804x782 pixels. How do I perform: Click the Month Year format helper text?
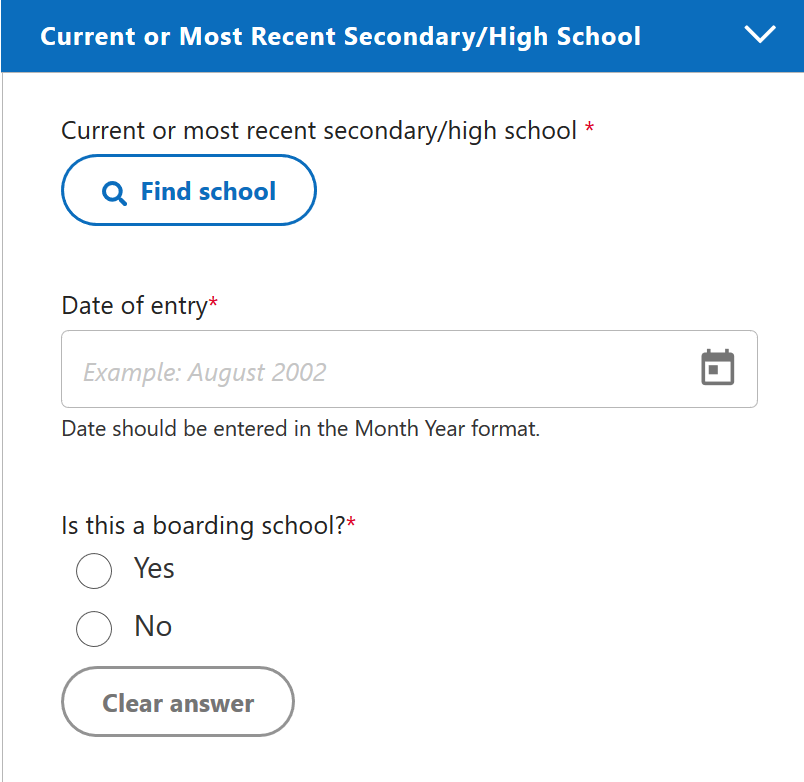tap(300, 430)
